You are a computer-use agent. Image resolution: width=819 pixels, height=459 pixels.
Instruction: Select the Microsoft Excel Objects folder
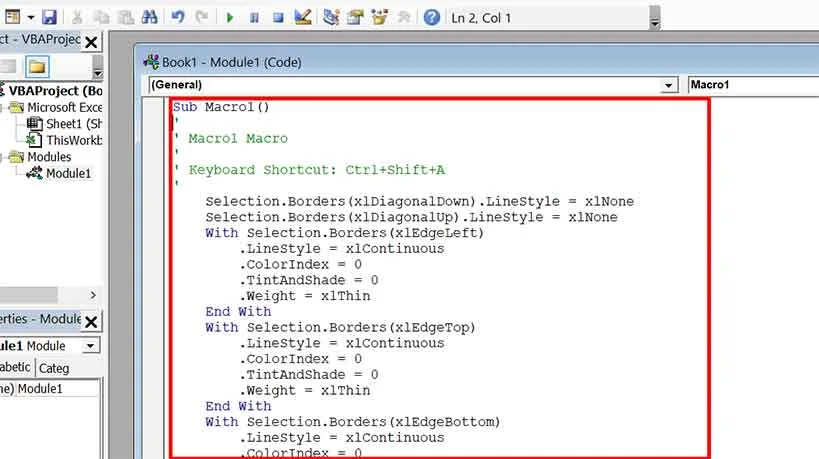tap(64, 108)
